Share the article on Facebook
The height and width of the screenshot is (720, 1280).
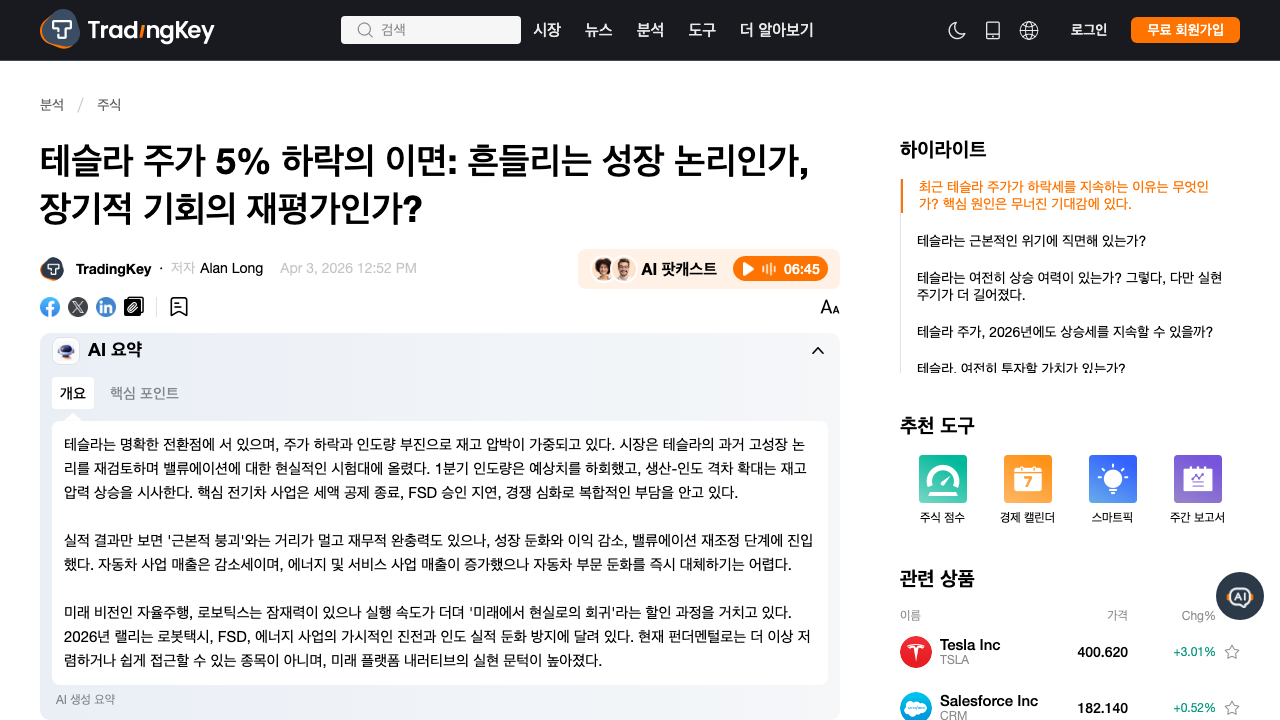(x=50, y=307)
